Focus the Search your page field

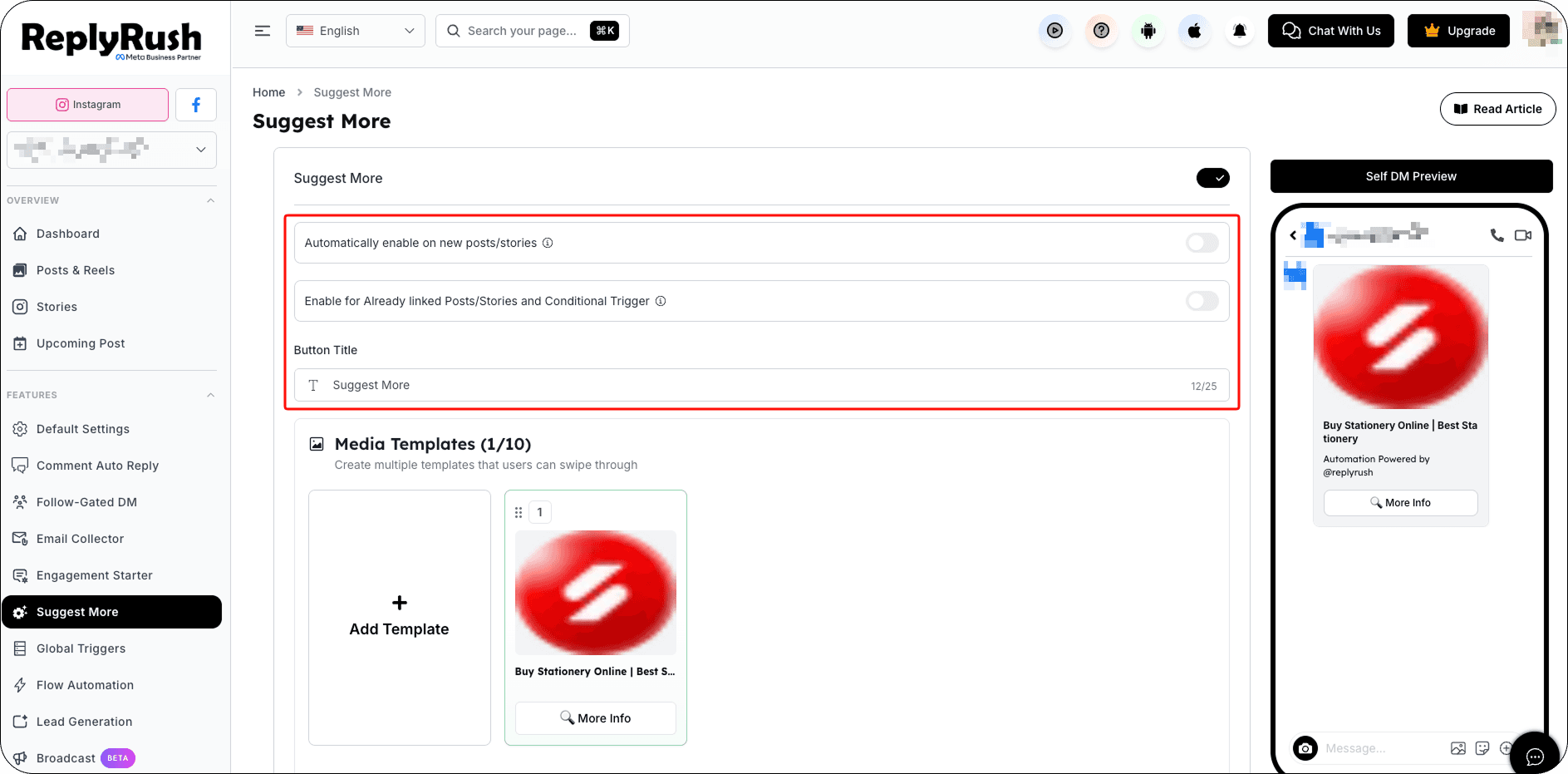(x=533, y=31)
